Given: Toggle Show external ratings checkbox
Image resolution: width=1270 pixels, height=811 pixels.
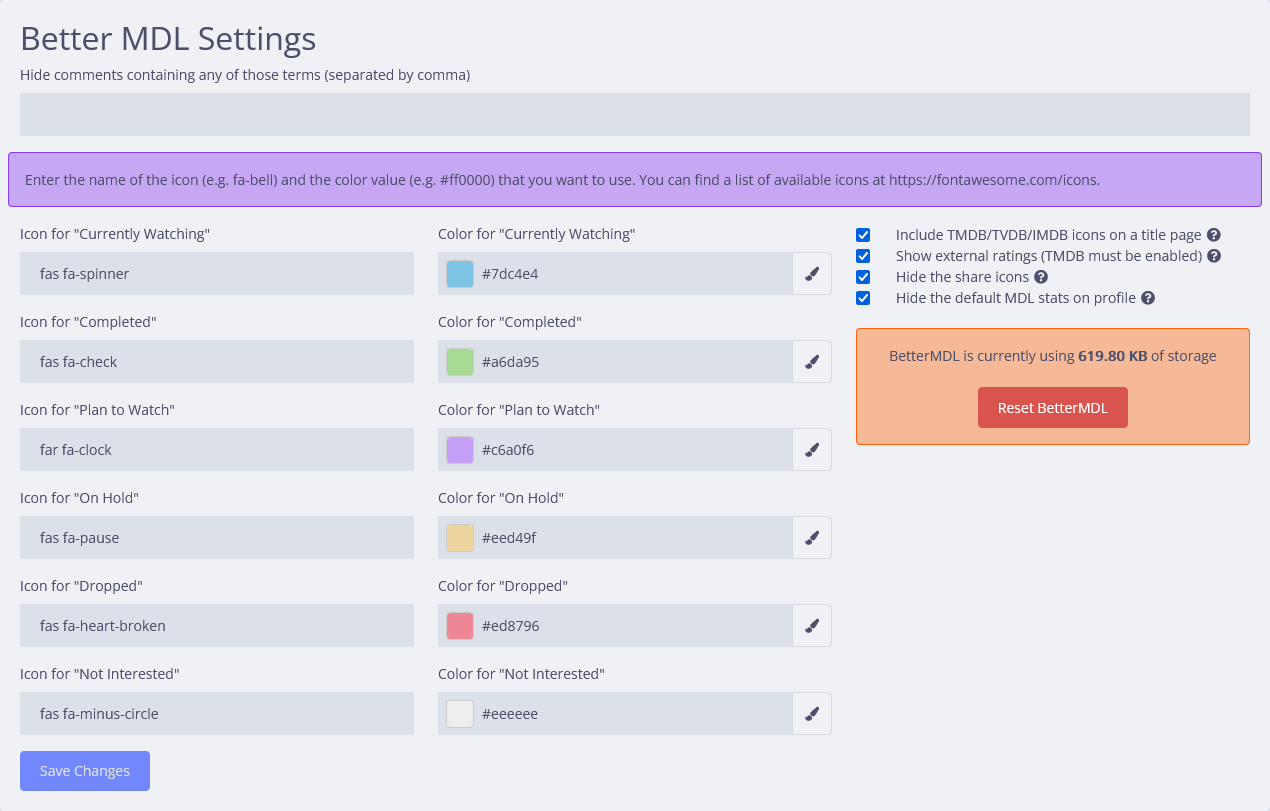Looking at the screenshot, I should 863,256.
